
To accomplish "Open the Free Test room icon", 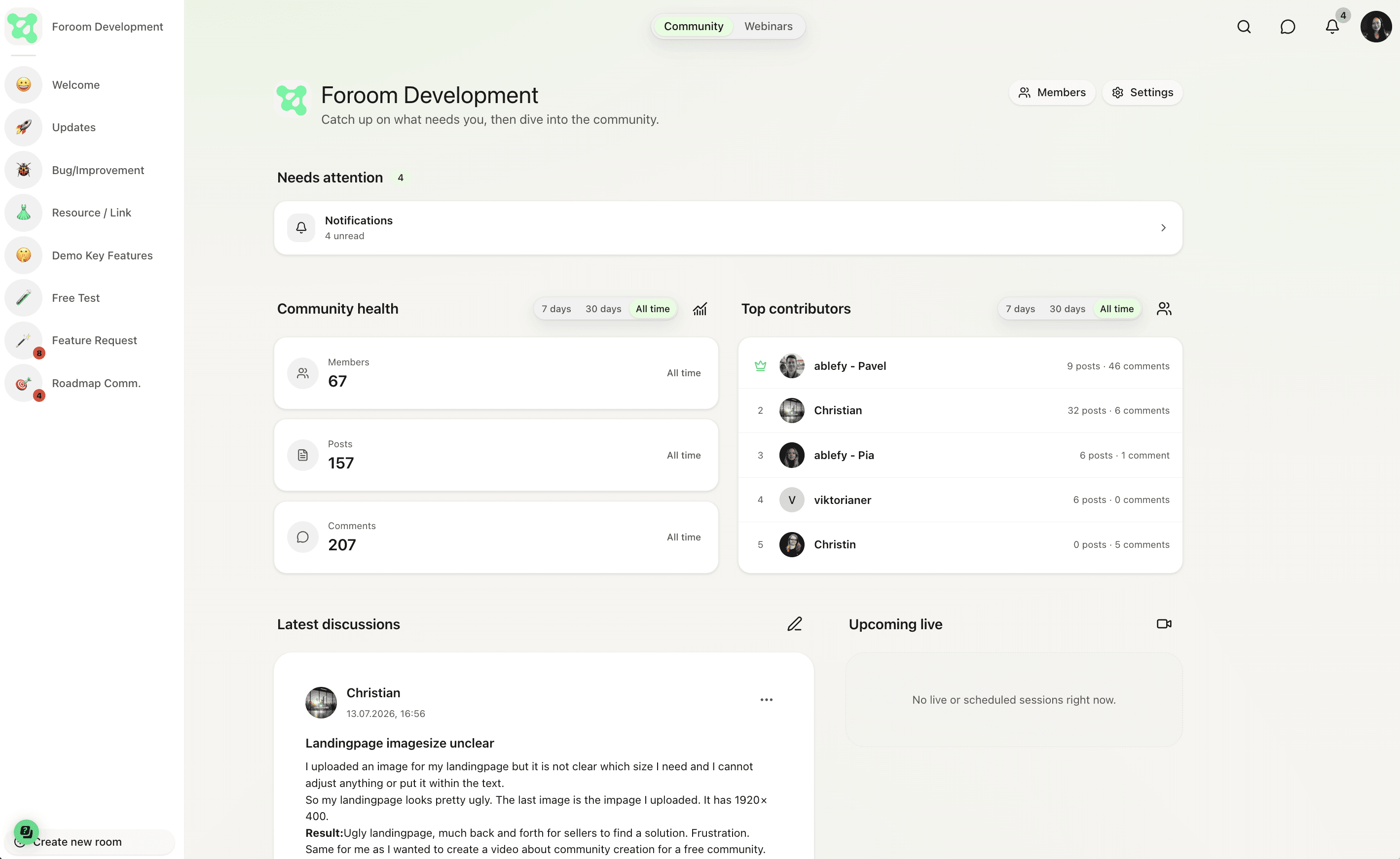I will tap(23, 298).
